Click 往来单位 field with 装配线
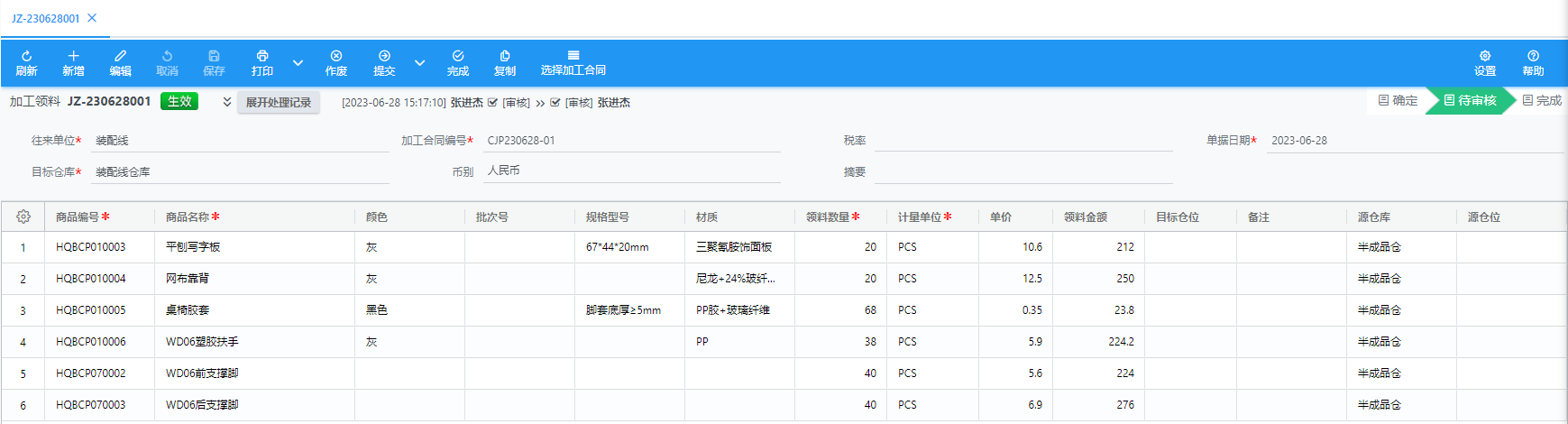1568x424 pixels. [240, 141]
